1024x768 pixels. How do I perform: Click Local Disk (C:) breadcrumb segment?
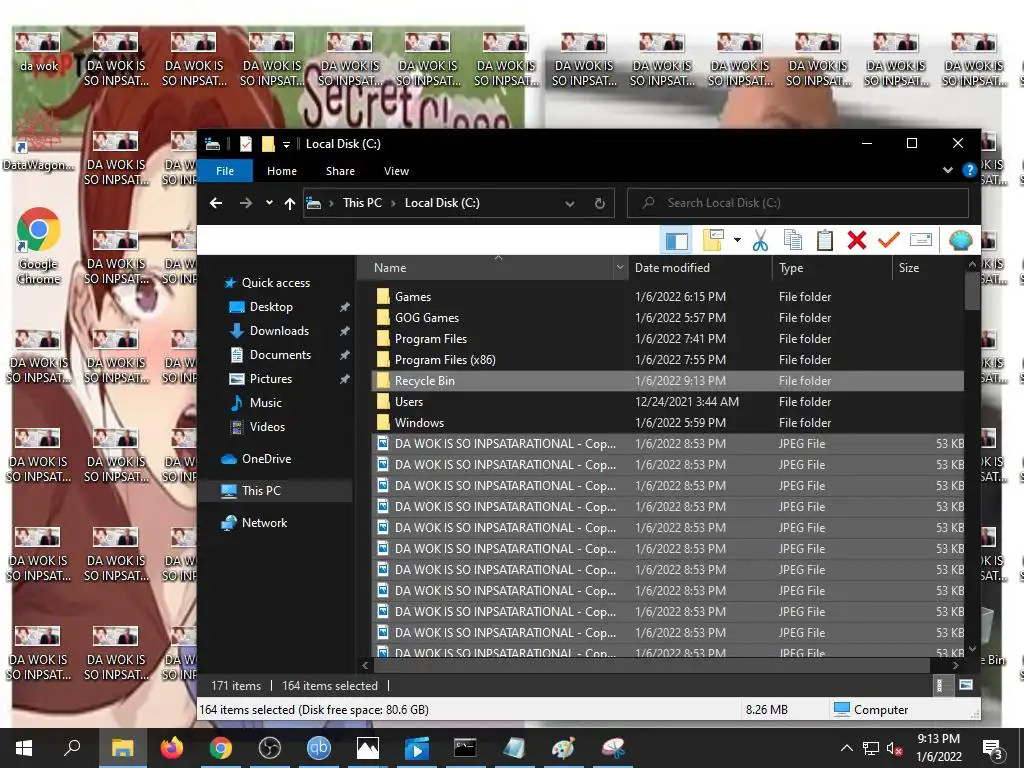(x=442, y=203)
